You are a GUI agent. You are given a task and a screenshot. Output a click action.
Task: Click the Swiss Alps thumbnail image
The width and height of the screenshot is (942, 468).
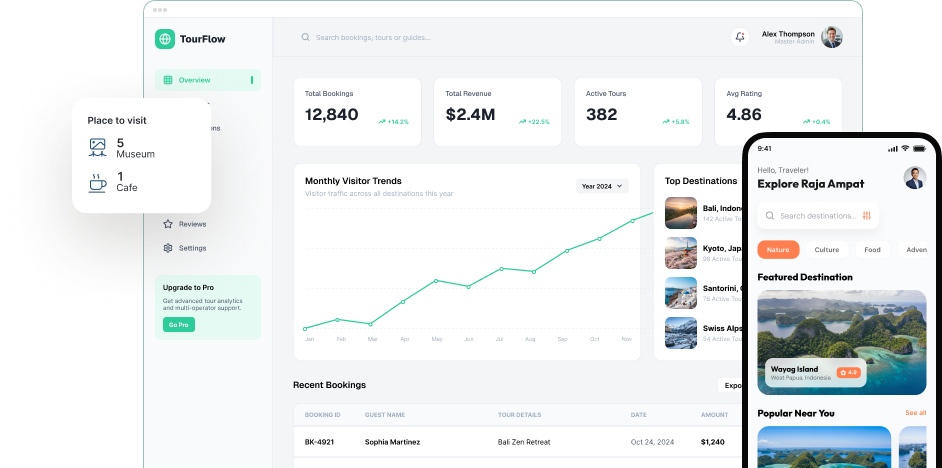click(681, 333)
